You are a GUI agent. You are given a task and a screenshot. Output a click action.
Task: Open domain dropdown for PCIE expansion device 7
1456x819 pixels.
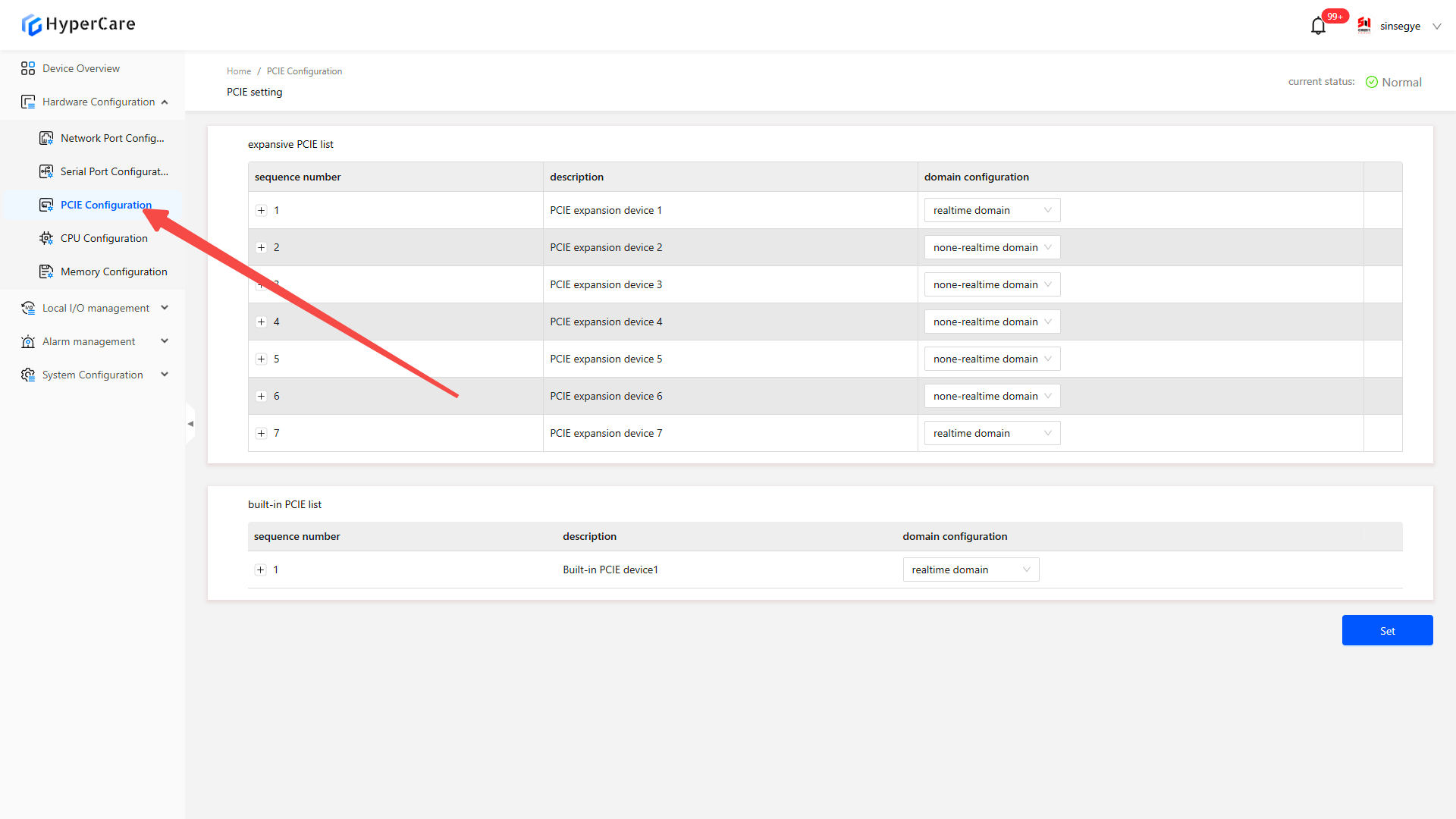(x=992, y=433)
